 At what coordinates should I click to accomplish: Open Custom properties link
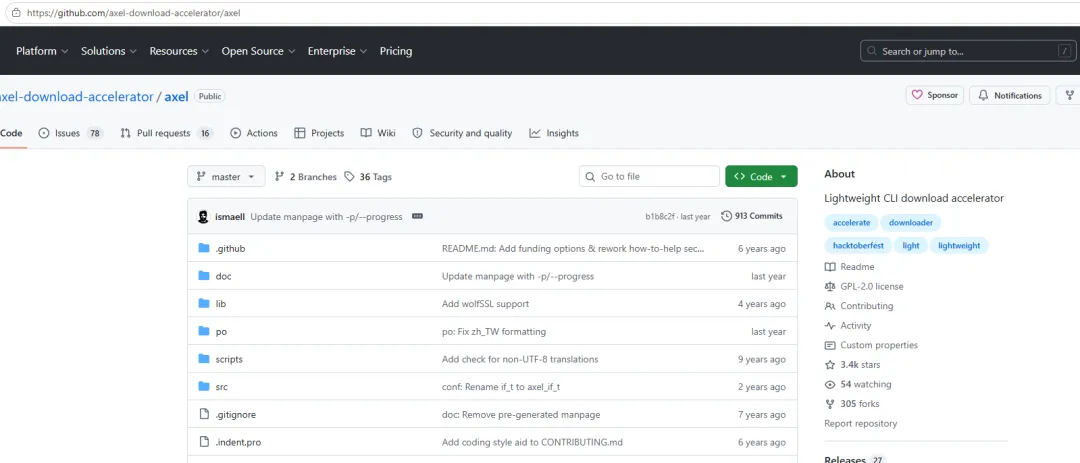(x=871, y=345)
